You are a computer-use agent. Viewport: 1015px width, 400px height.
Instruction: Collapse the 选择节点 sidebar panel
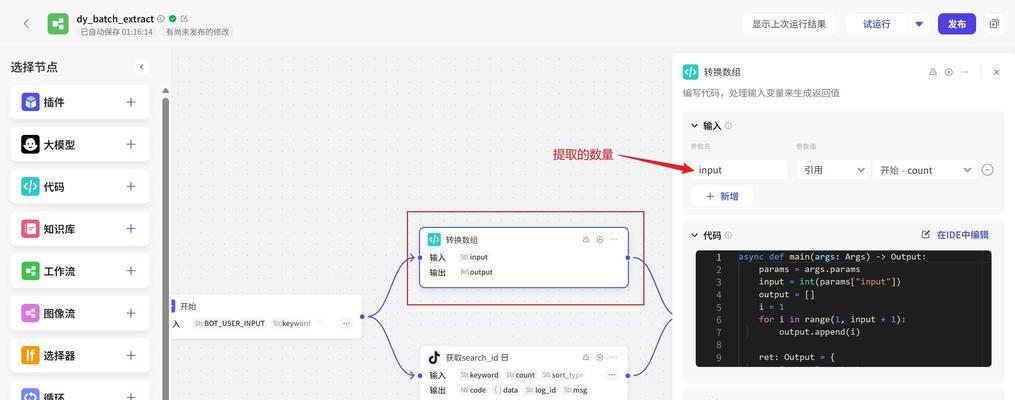click(x=142, y=67)
